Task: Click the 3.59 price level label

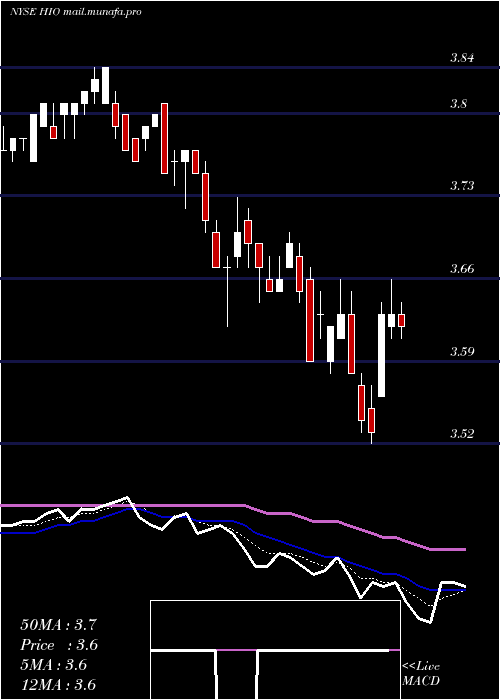Action: [462, 351]
